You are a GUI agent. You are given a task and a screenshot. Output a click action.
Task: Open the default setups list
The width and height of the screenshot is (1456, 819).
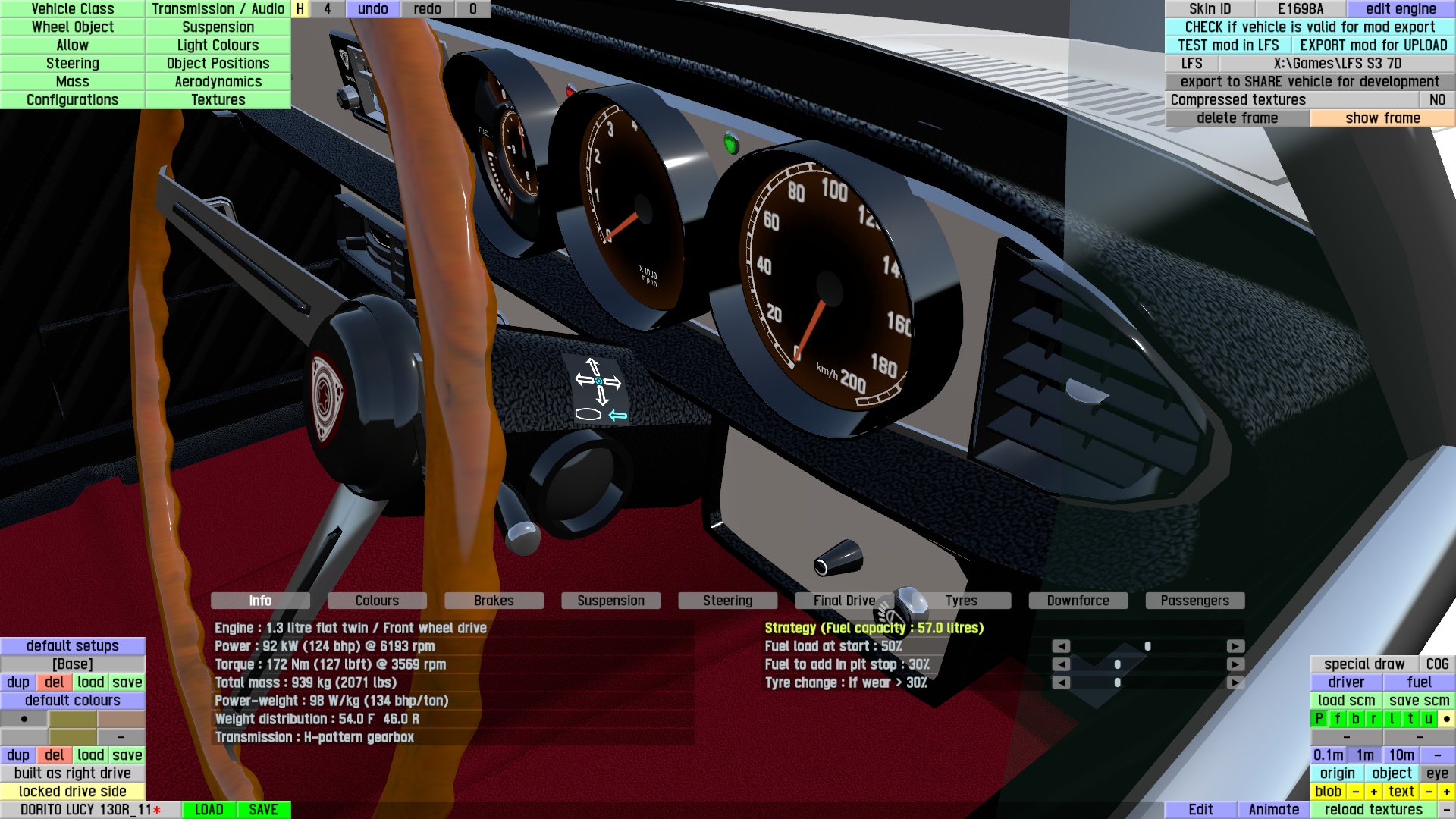73,646
